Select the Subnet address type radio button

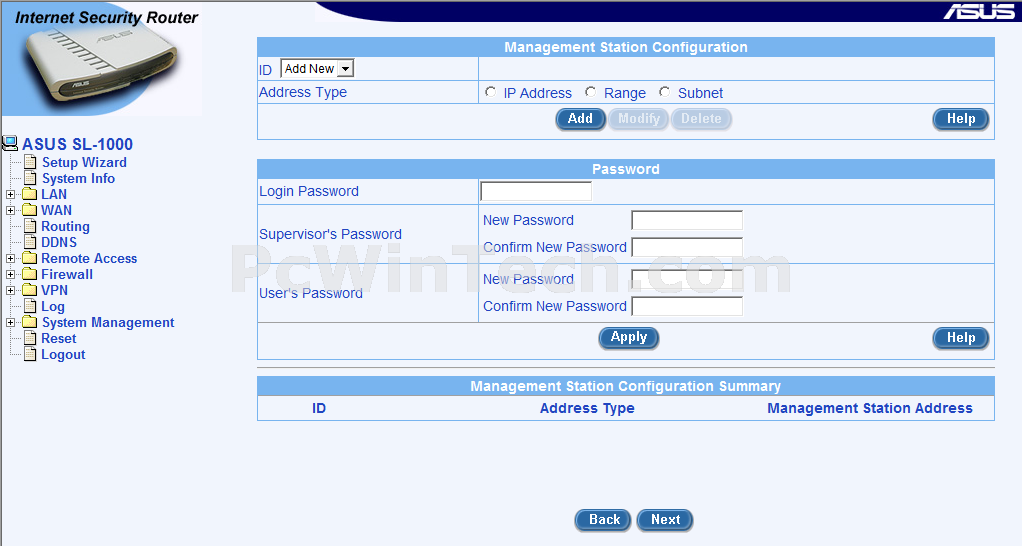tap(664, 92)
